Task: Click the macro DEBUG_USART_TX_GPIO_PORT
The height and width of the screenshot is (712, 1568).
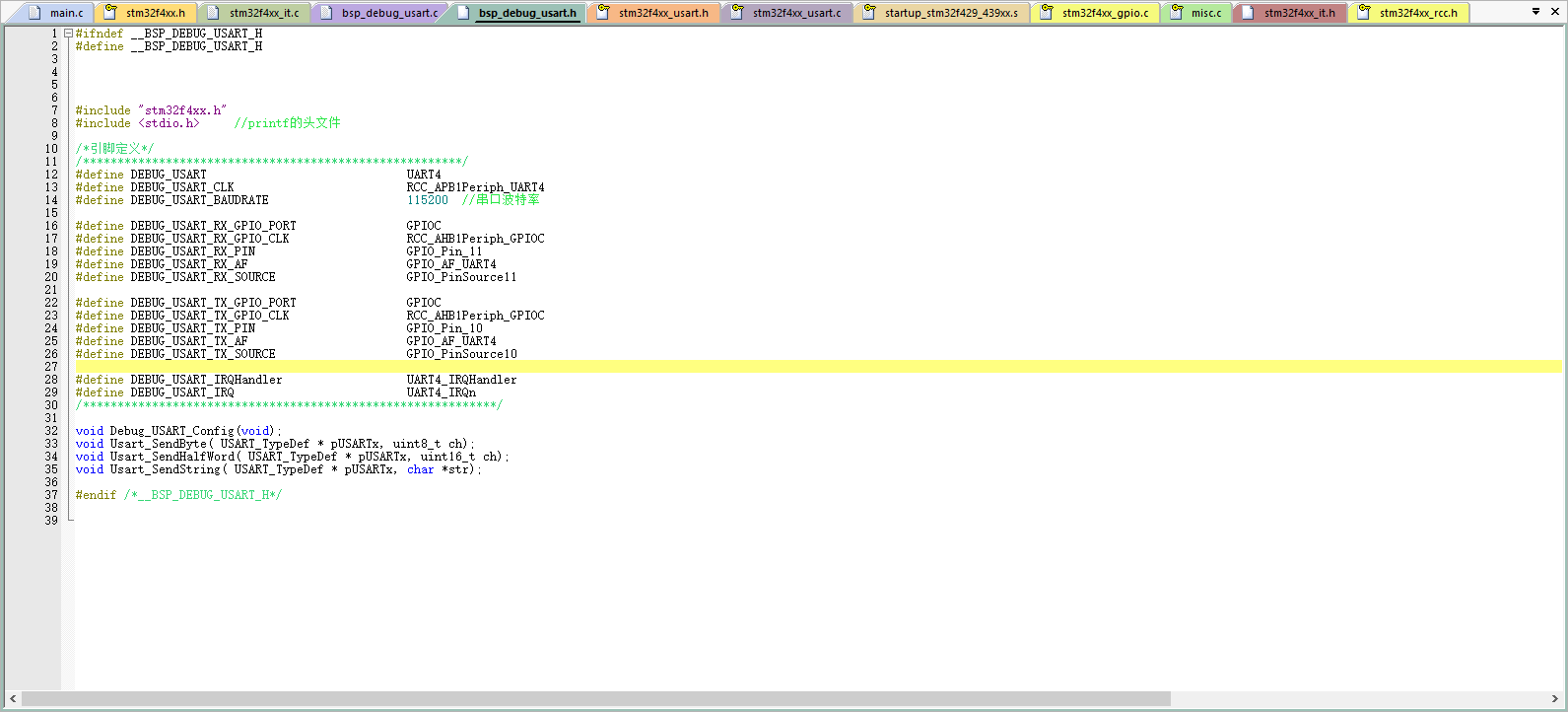Action: [x=213, y=303]
